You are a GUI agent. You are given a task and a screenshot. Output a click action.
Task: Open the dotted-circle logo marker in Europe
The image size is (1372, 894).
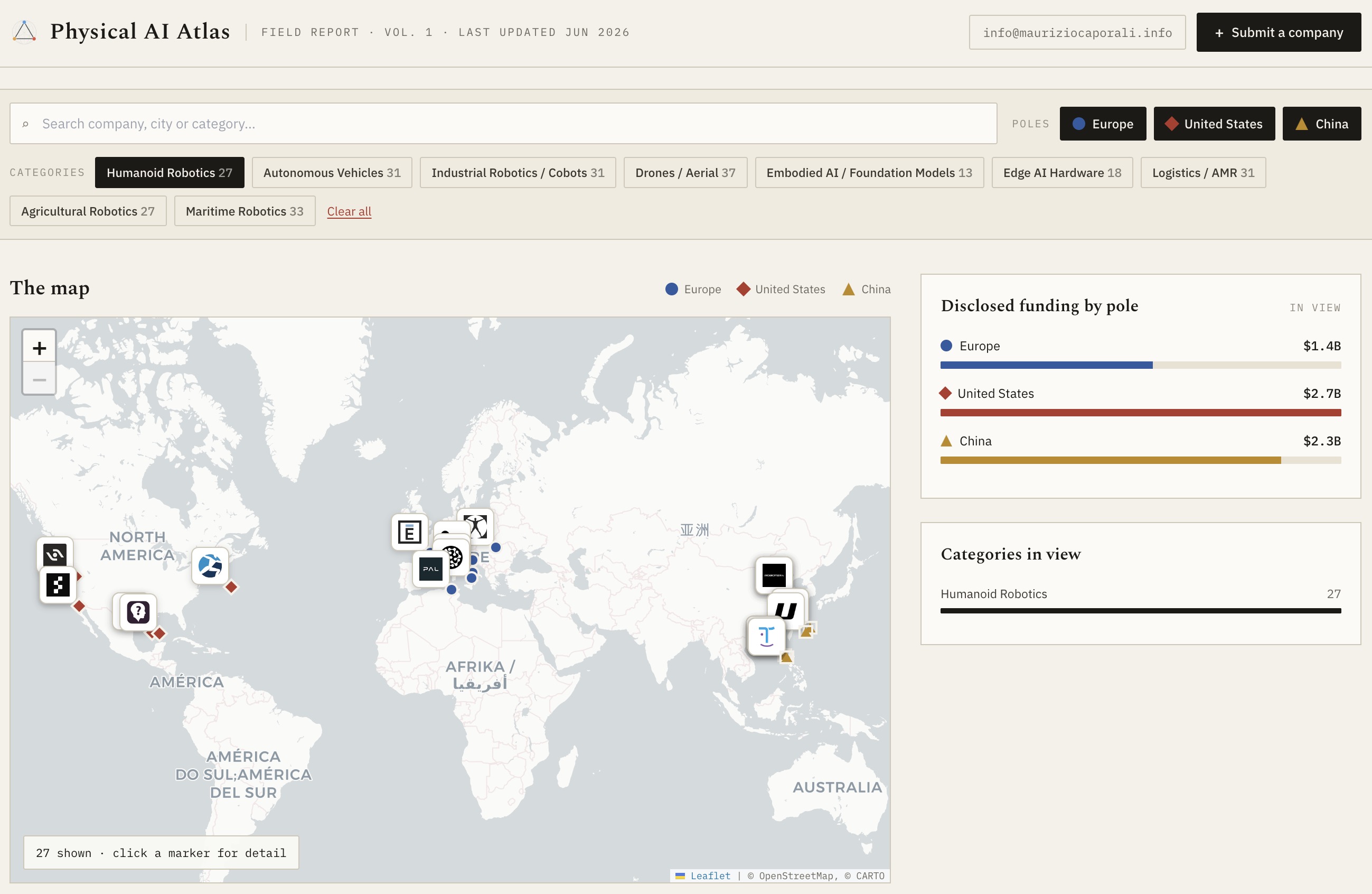(x=453, y=557)
